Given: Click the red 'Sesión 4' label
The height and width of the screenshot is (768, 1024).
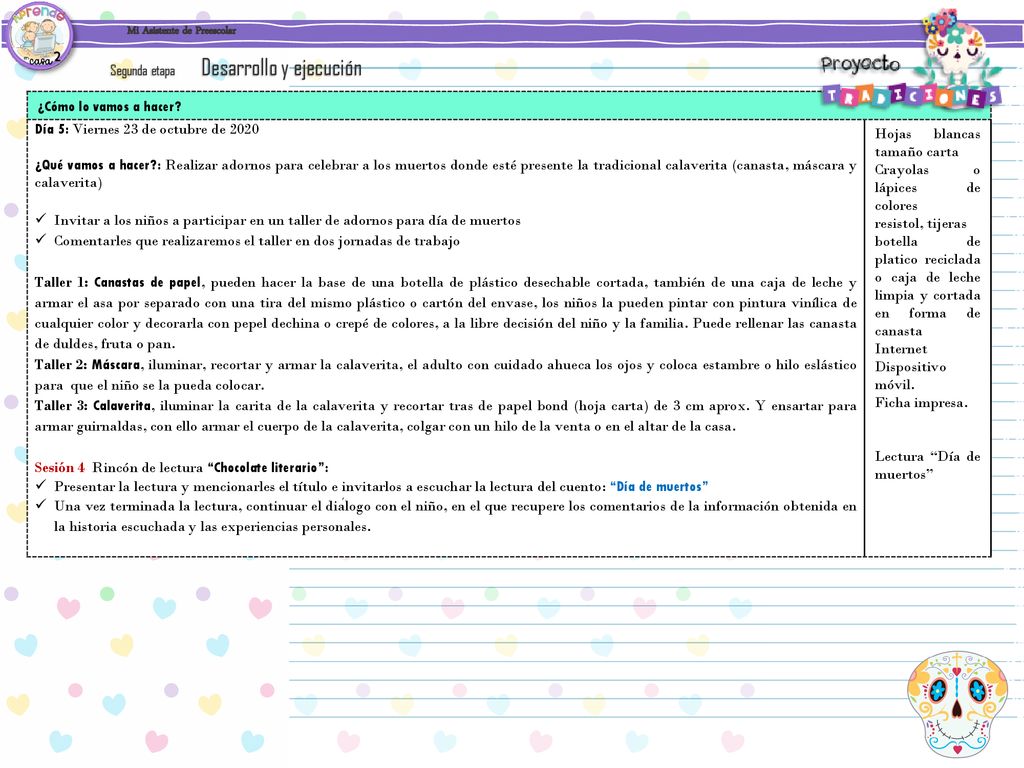Looking at the screenshot, I should pyautogui.click(x=59, y=468).
